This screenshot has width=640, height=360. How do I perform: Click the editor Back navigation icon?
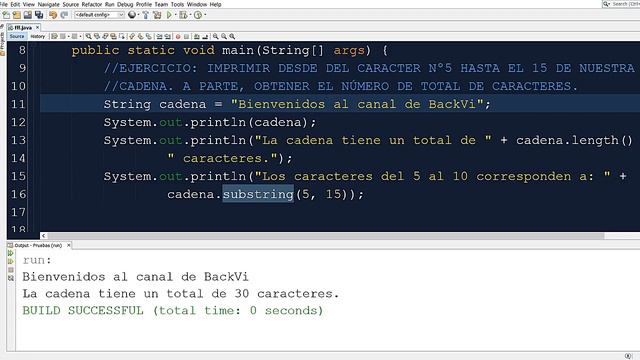[62, 36]
